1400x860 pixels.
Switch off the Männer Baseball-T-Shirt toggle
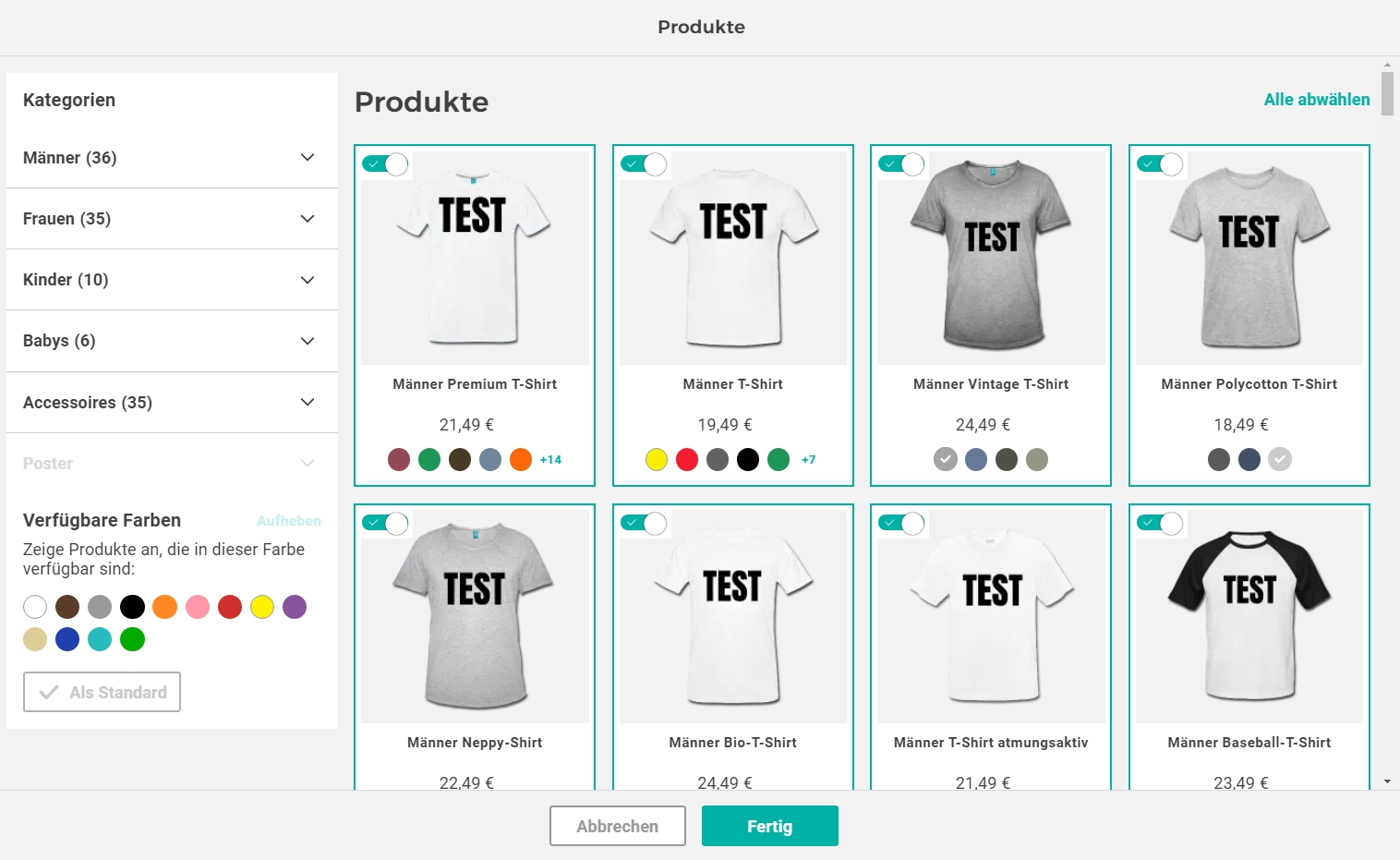[1160, 524]
